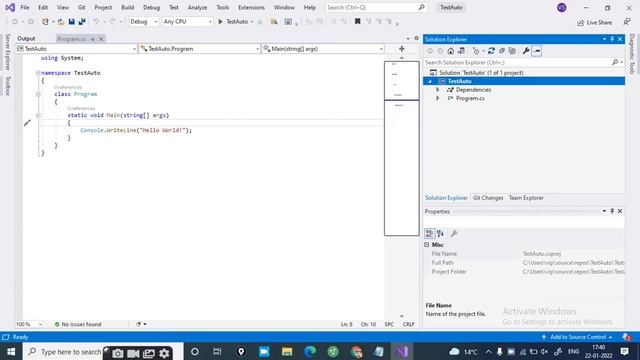The image size is (640, 360).
Task: Toggle pin on the Program.cs tab
Action: point(93,39)
